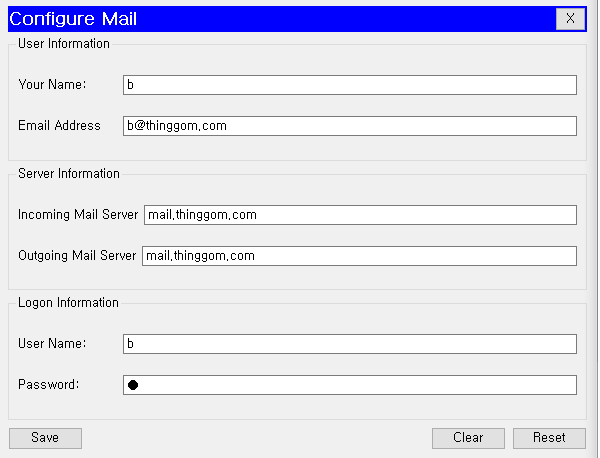Click the Configure Mail title text
The height and width of the screenshot is (458, 600).
(73, 19)
